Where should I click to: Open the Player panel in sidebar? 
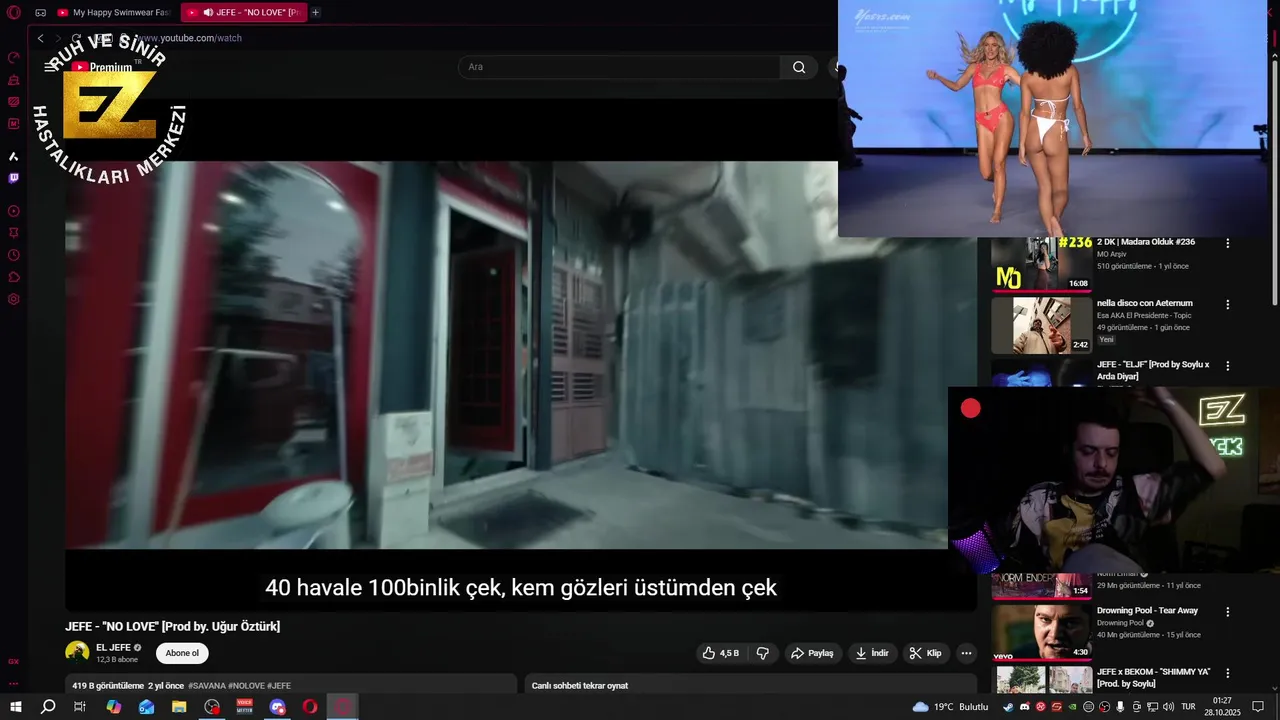[13, 211]
